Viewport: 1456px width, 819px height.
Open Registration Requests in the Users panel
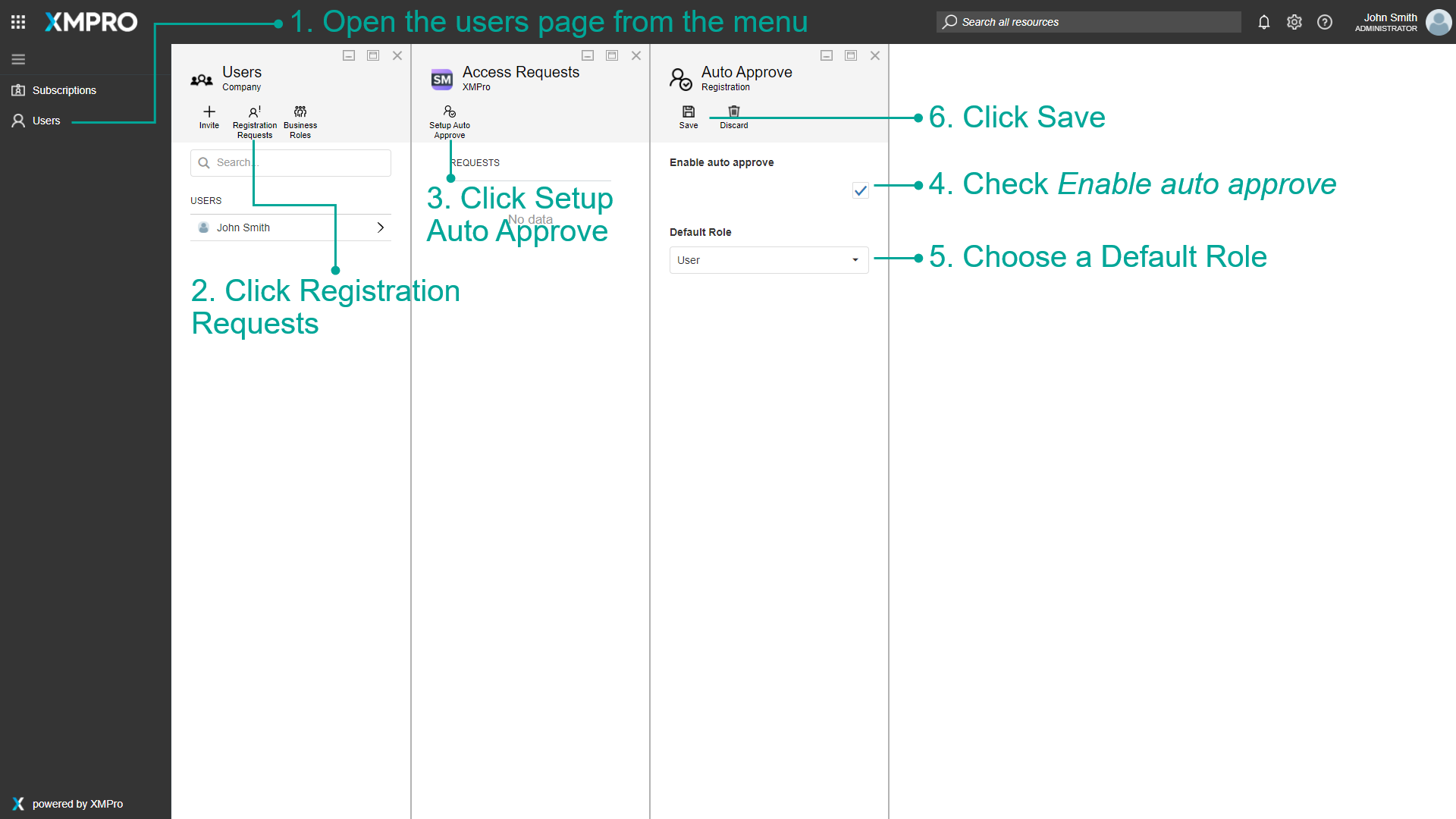pos(255,118)
